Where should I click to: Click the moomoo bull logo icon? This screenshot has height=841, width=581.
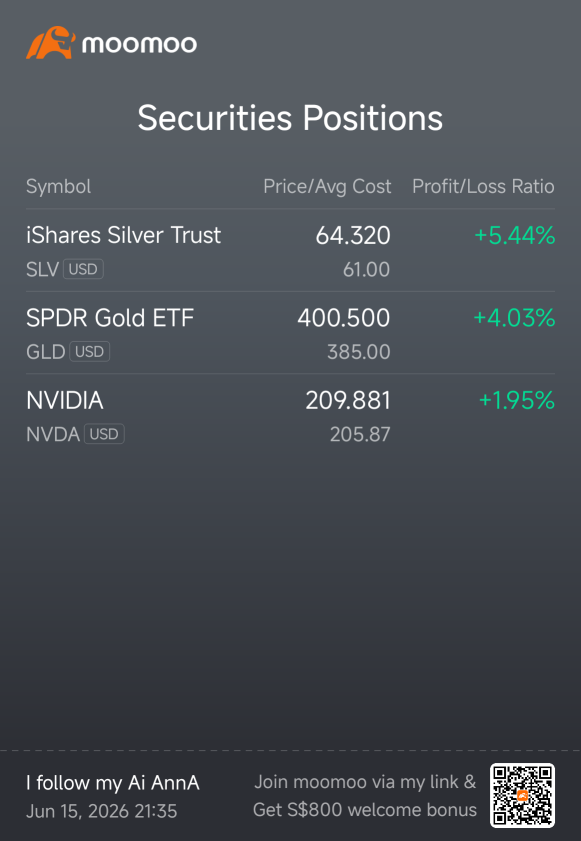[x=51, y=42]
